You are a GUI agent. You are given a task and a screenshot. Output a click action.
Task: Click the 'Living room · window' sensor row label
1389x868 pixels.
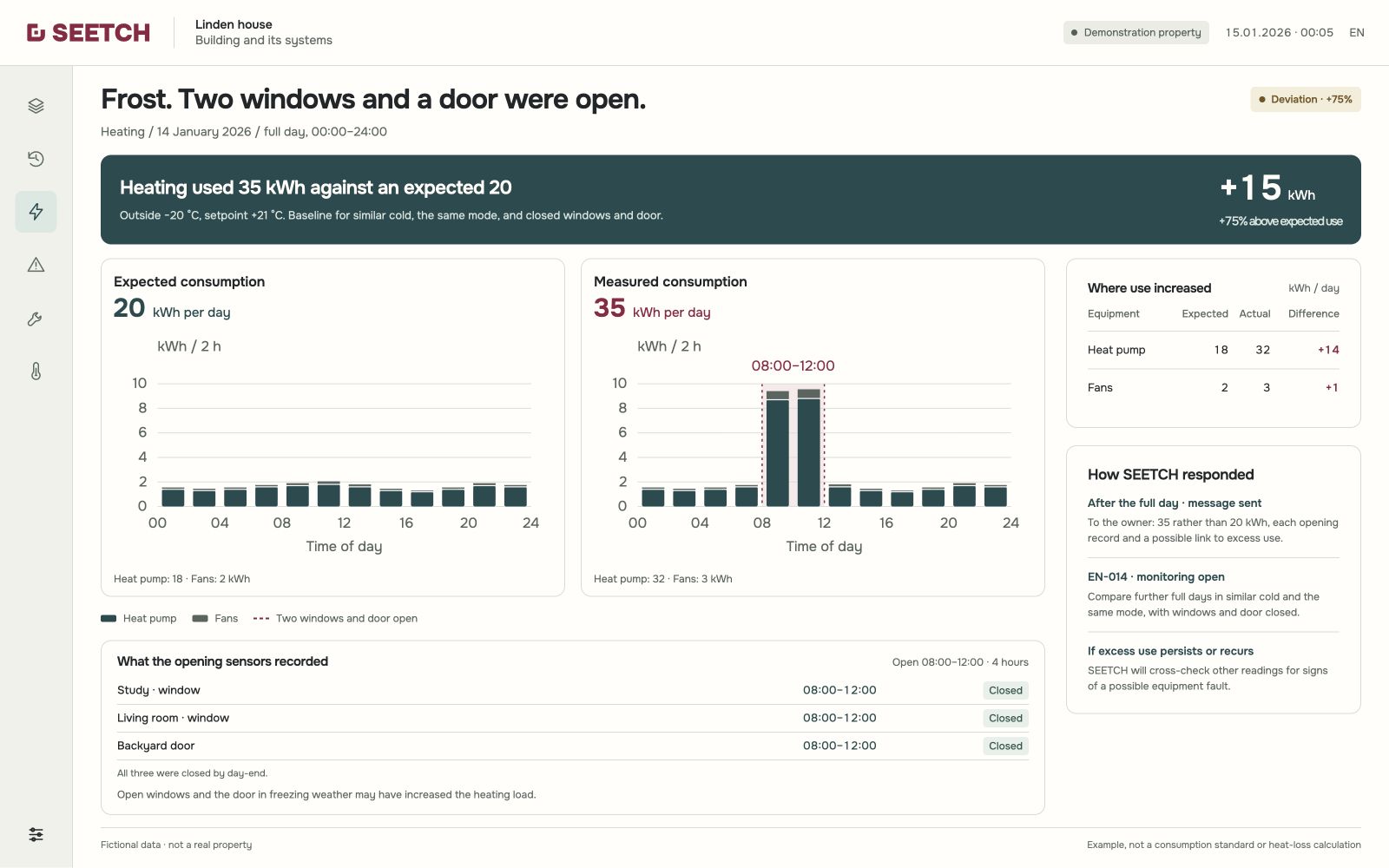[x=173, y=719]
